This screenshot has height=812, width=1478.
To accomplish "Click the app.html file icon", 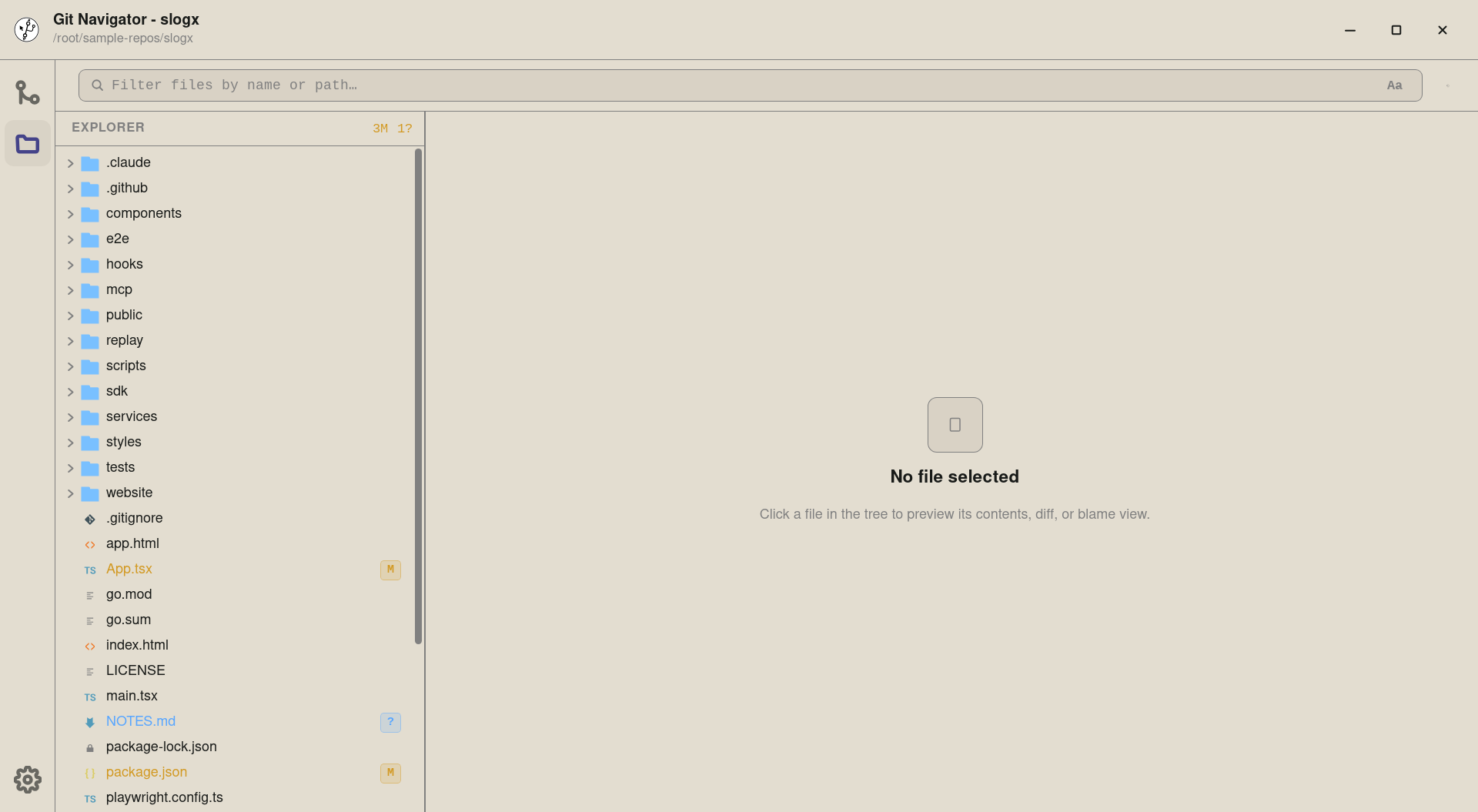I will click(90, 544).
